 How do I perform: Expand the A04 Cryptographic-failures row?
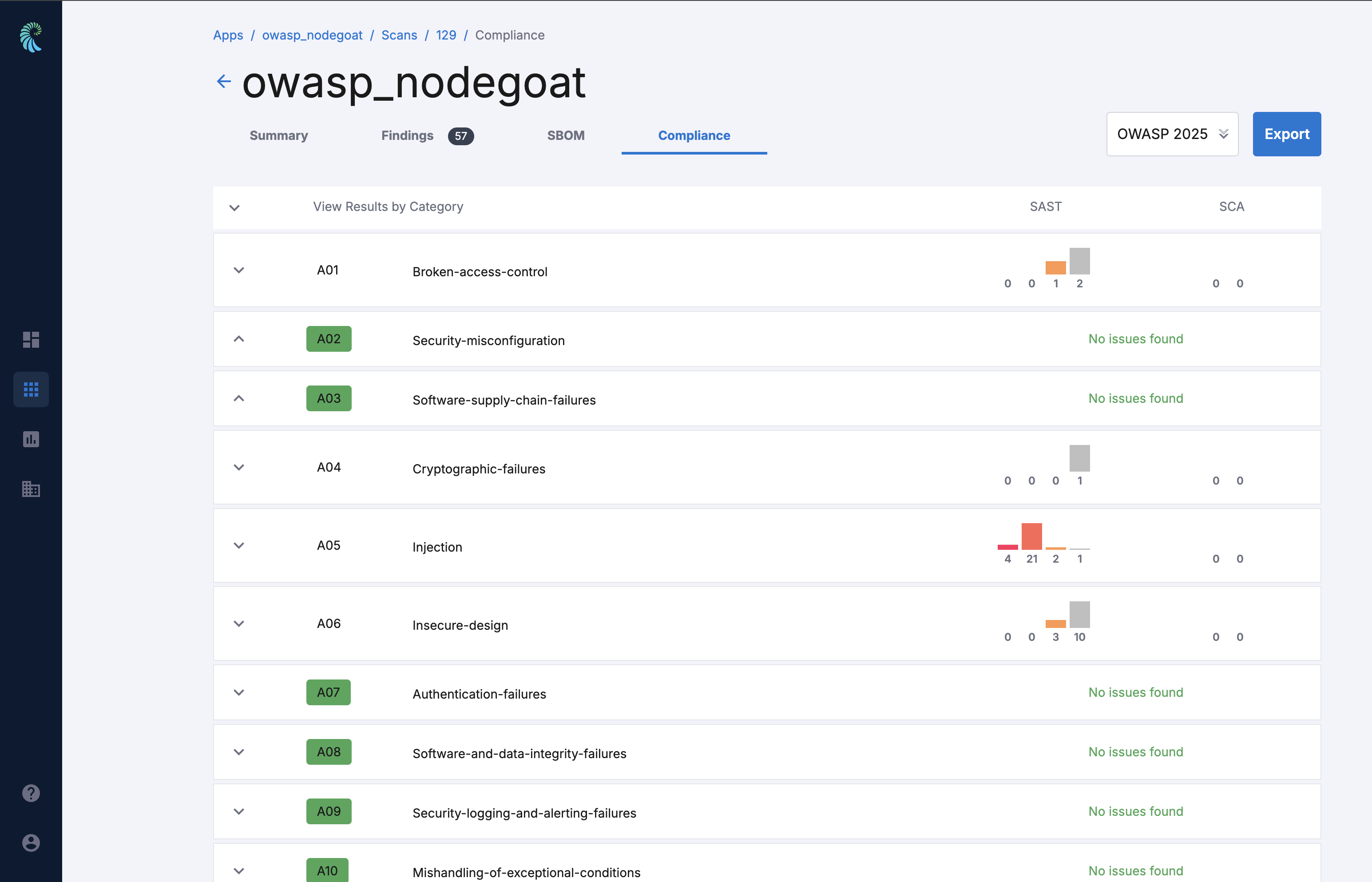[239, 467]
